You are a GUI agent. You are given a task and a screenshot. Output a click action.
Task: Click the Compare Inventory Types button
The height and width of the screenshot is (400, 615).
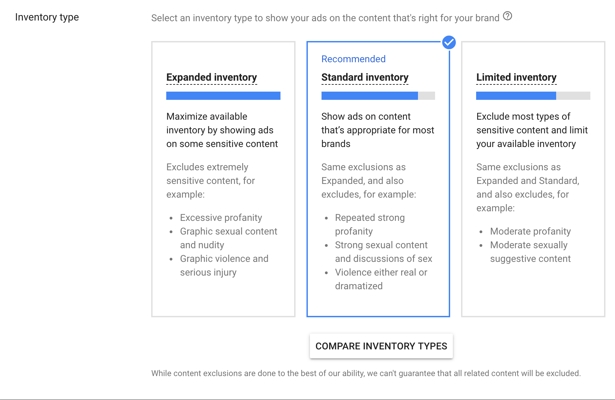pos(381,346)
